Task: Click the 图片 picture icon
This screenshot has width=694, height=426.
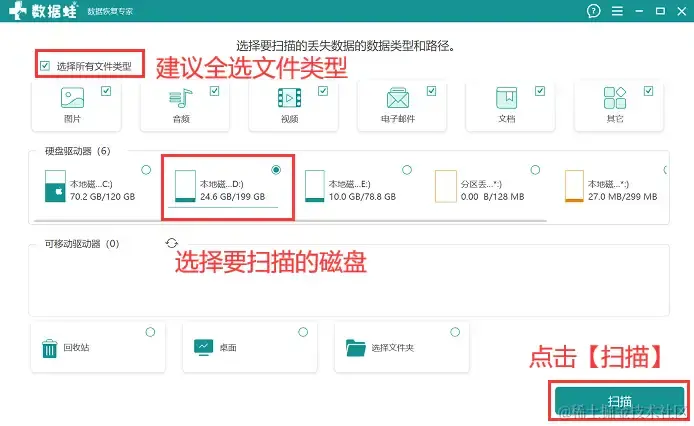Action: pos(73,98)
